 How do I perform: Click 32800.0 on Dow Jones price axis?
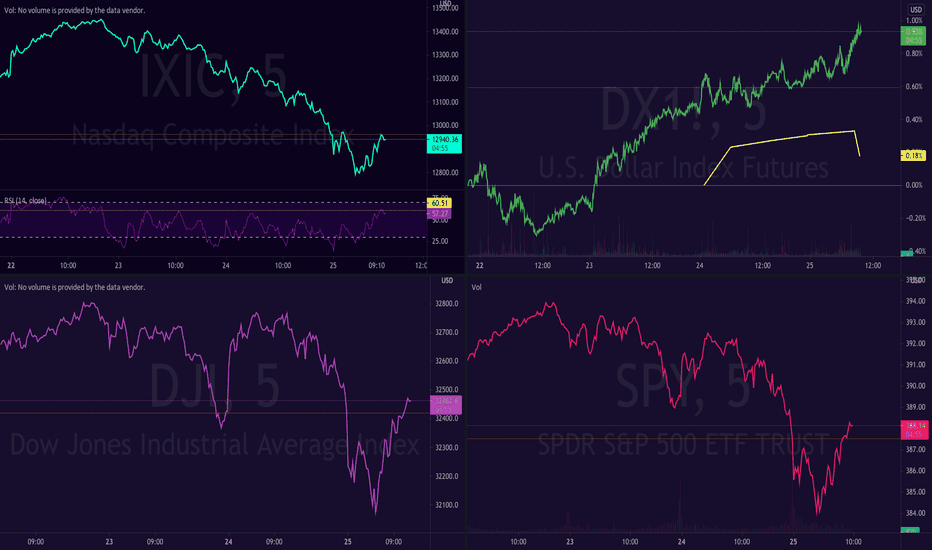click(447, 304)
